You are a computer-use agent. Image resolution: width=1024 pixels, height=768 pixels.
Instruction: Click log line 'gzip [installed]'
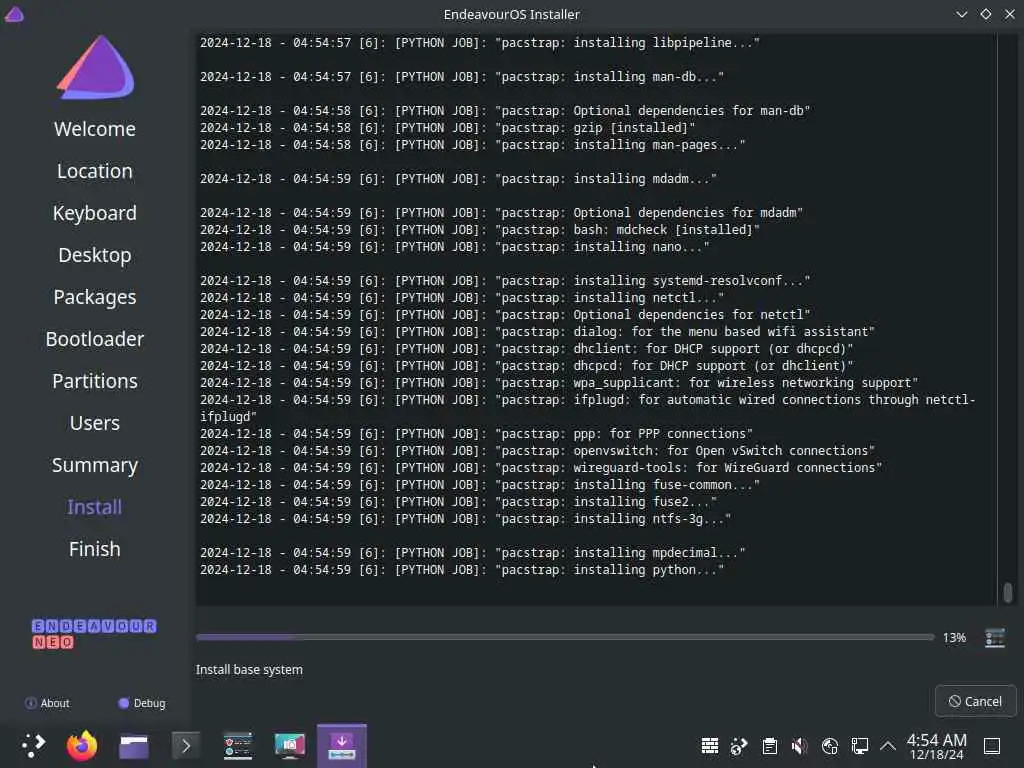pos(447,127)
